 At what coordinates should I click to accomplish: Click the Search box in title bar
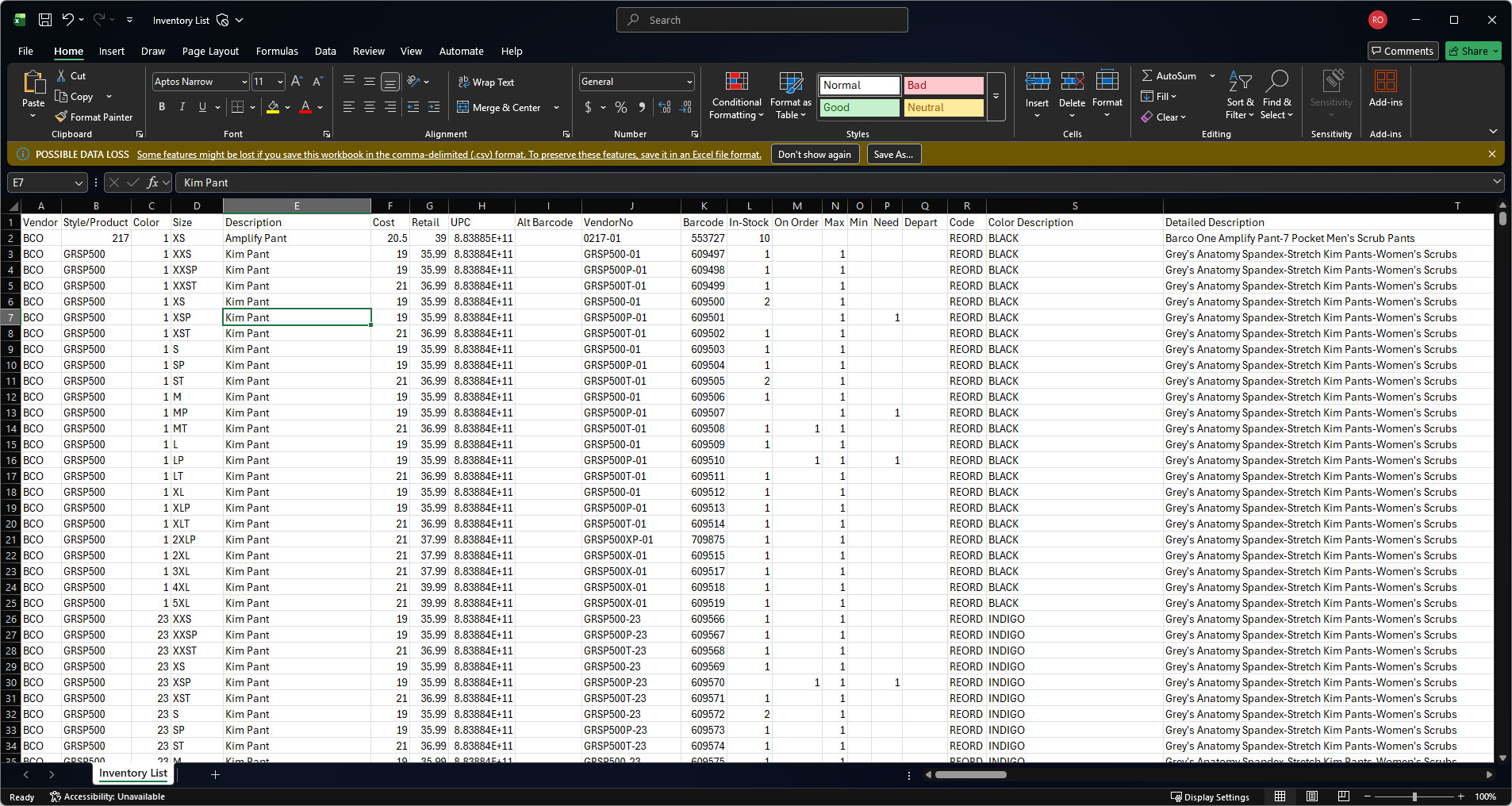(762, 20)
